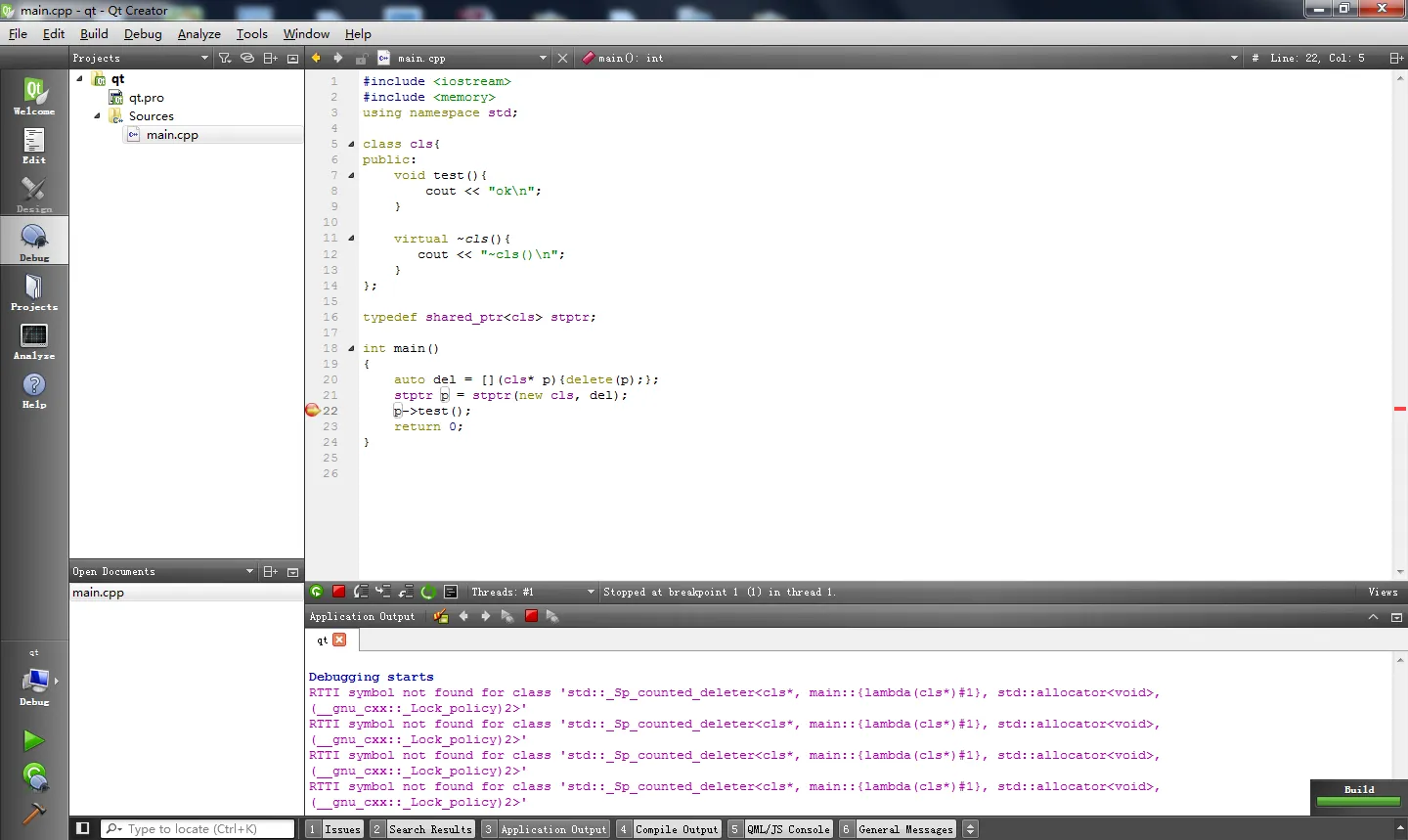The height and width of the screenshot is (840, 1408).
Task: Click the Type to locate field
Action: click(x=198, y=829)
